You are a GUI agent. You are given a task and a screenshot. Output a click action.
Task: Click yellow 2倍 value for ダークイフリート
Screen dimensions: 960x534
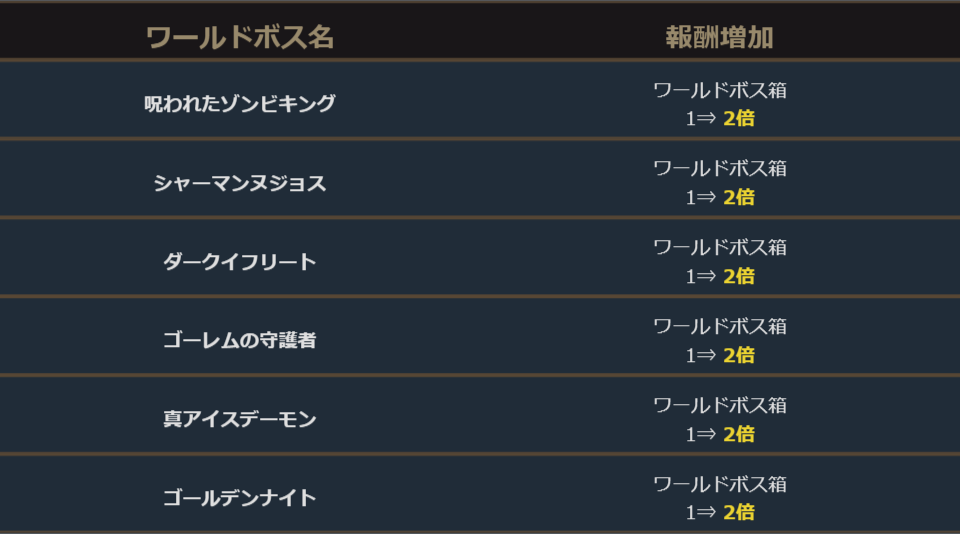[739, 276]
